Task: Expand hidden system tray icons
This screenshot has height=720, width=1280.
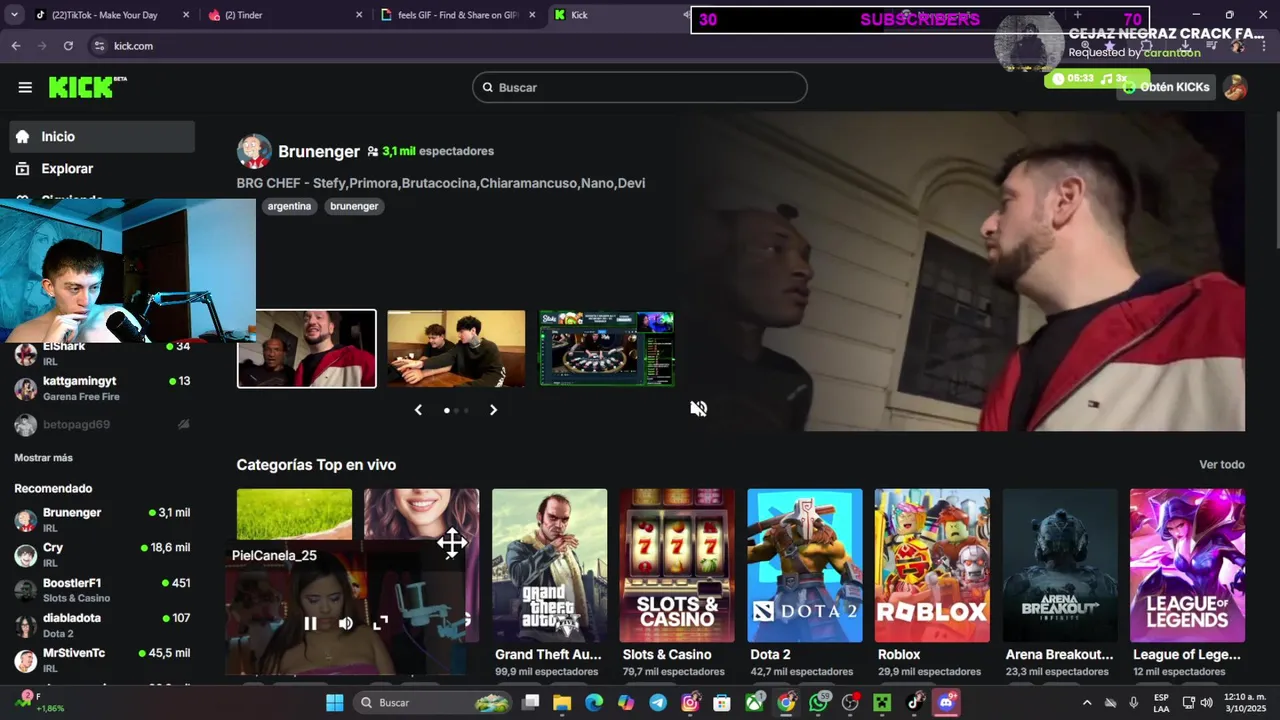Action: (1087, 703)
